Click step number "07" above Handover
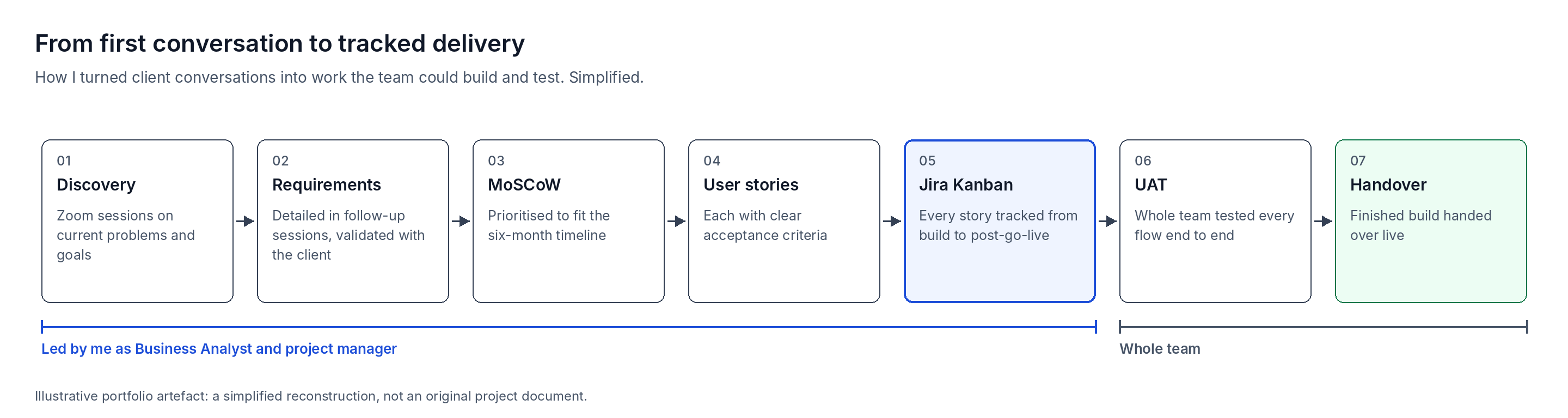 [1357, 161]
